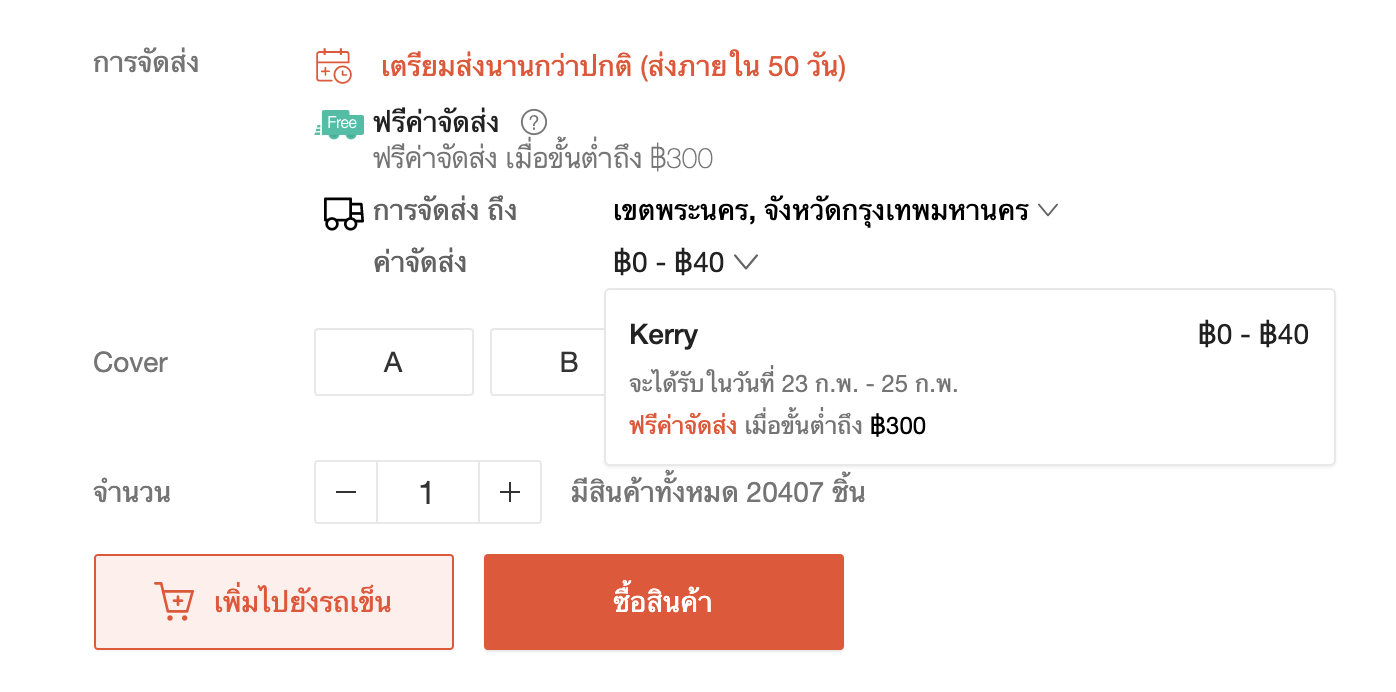Click เพิ่มไปยังรถเข็น add to cart button
Viewport: 1396px width, 692px height.
[274, 602]
